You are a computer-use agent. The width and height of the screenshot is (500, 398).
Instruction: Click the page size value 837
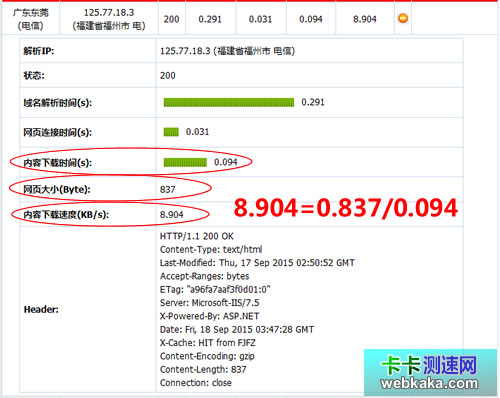pyautogui.click(x=168, y=189)
